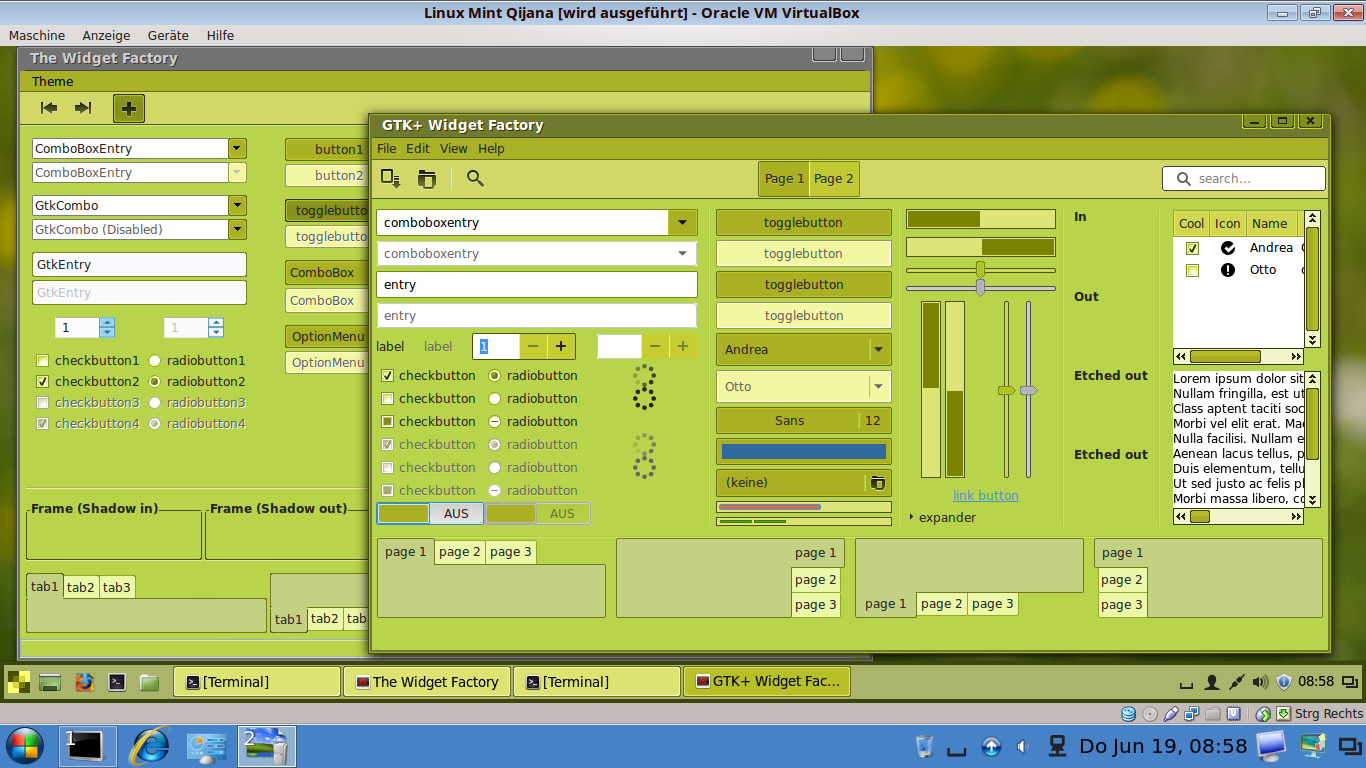Screen dimensions: 1366x768
Task: Click the check-circle icon in Andrea's row
Action: tap(1228, 248)
